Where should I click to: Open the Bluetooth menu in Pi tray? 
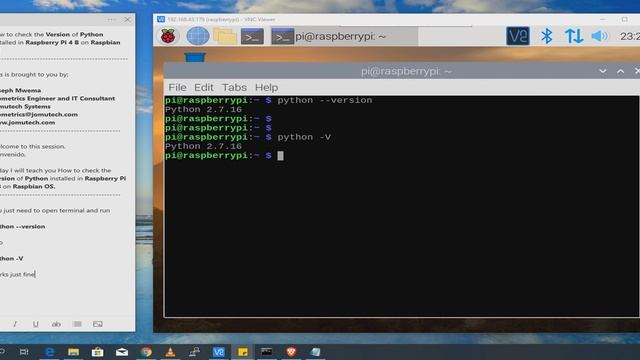tap(547, 36)
